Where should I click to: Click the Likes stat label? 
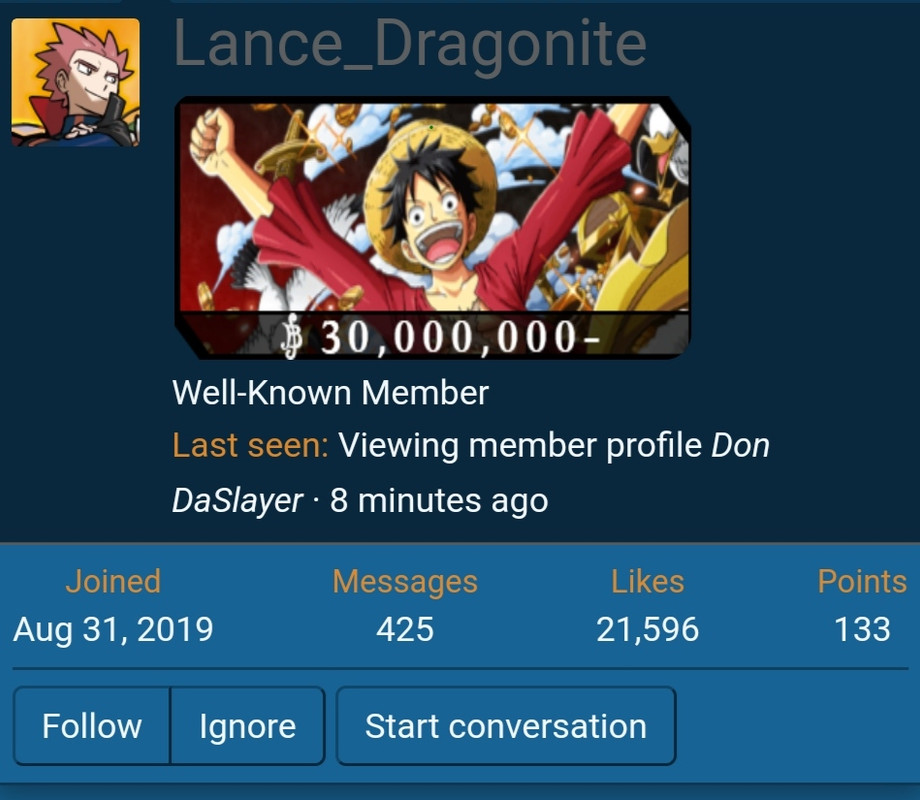coord(648,582)
